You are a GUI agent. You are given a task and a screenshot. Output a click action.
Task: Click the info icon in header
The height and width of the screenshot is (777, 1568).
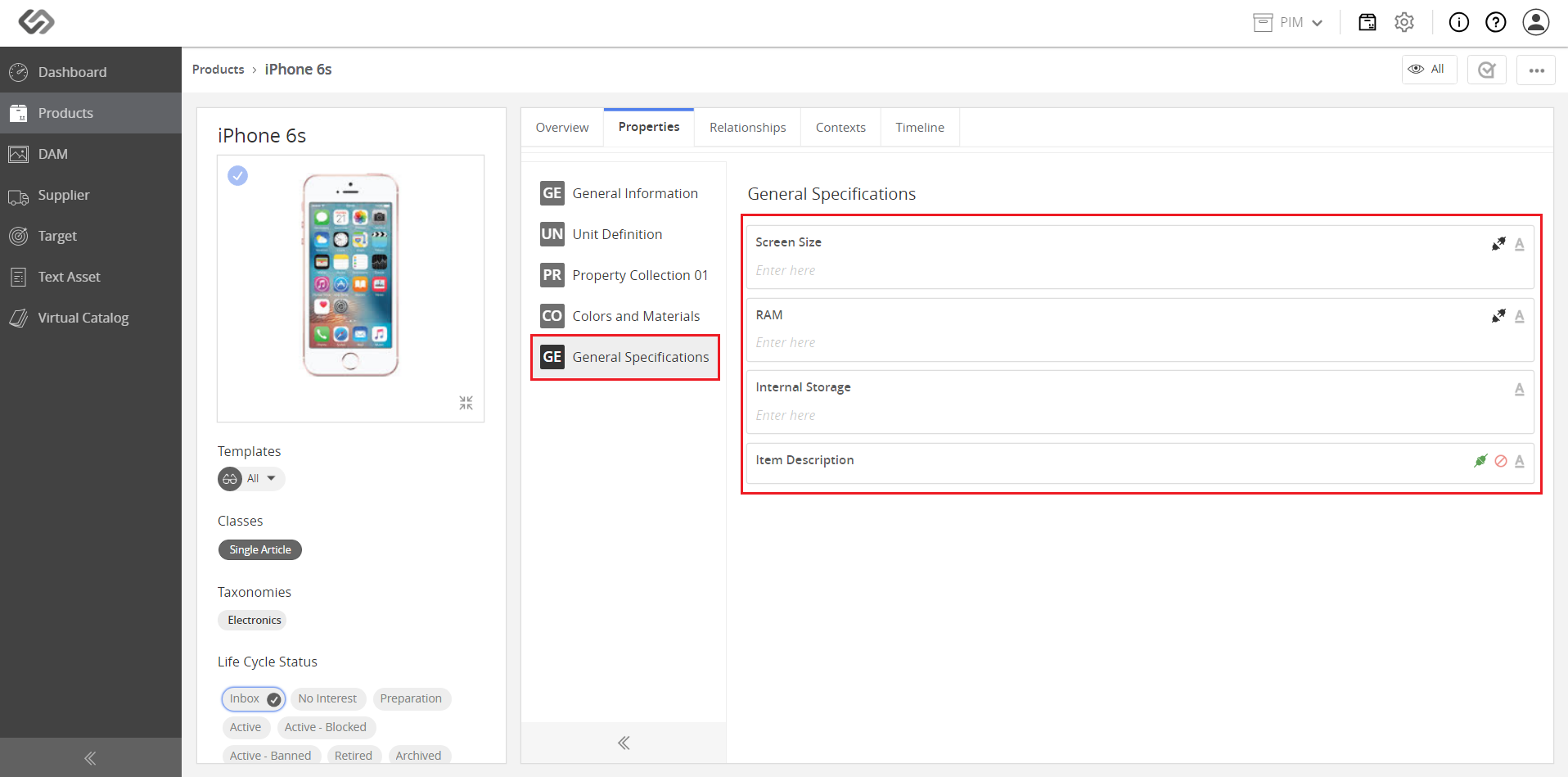pyautogui.click(x=1459, y=22)
